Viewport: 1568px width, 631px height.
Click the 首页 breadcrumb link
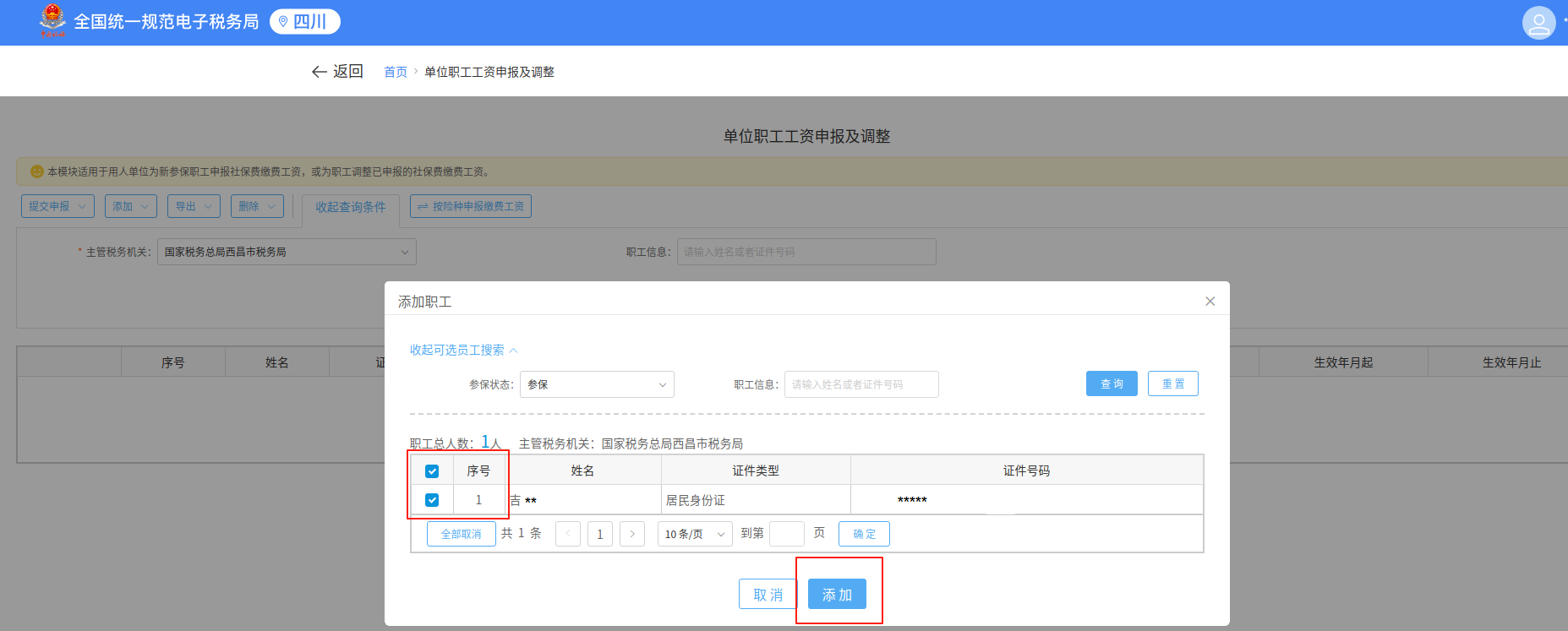pyautogui.click(x=396, y=73)
